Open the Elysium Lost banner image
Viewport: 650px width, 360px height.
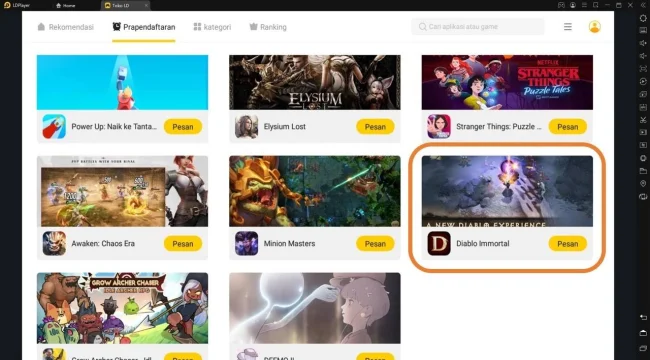(315, 83)
